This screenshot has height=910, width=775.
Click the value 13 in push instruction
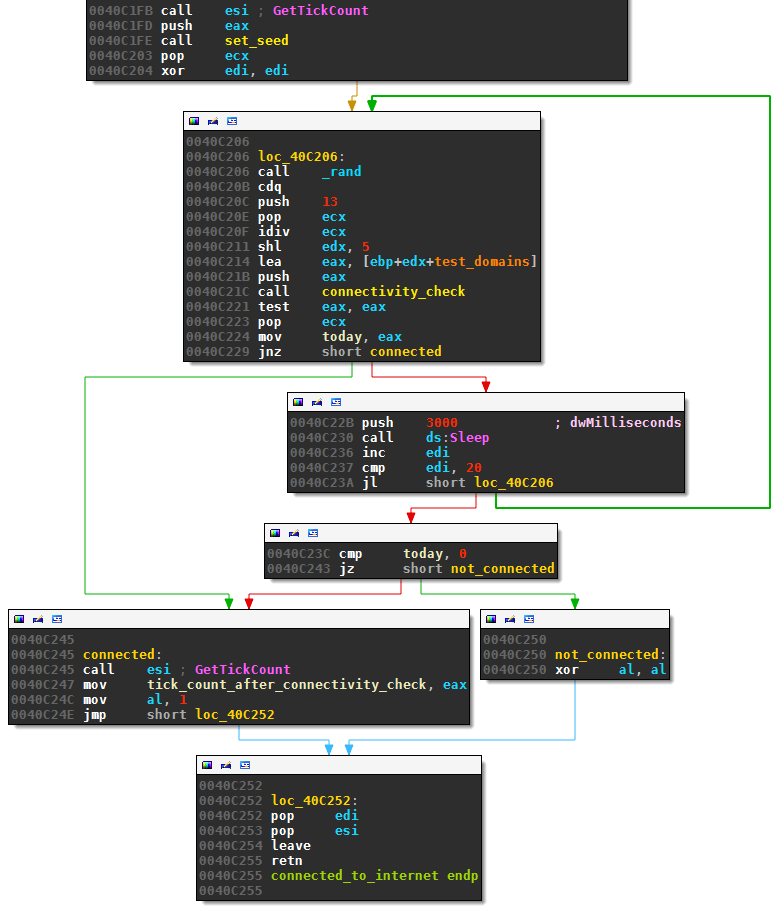click(x=330, y=202)
